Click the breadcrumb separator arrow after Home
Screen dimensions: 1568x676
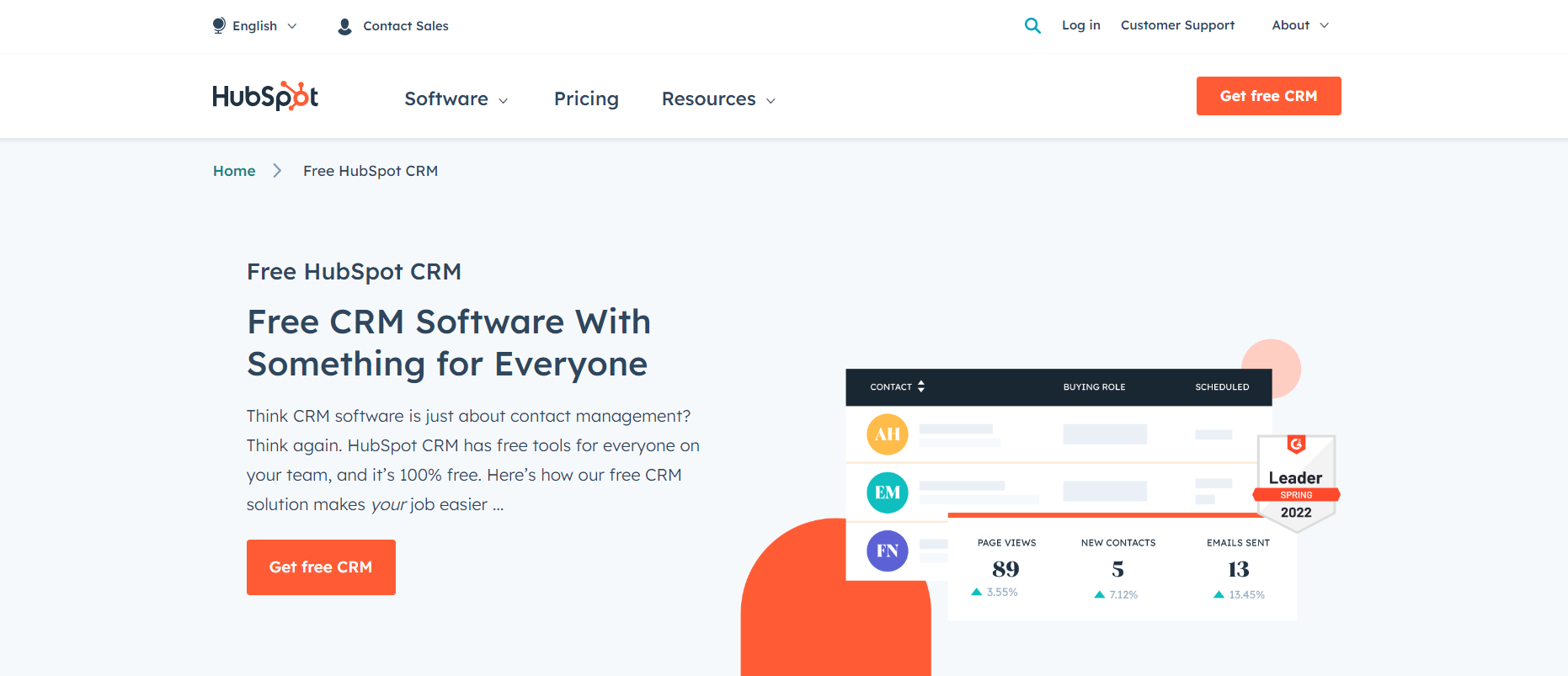coord(277,171)
